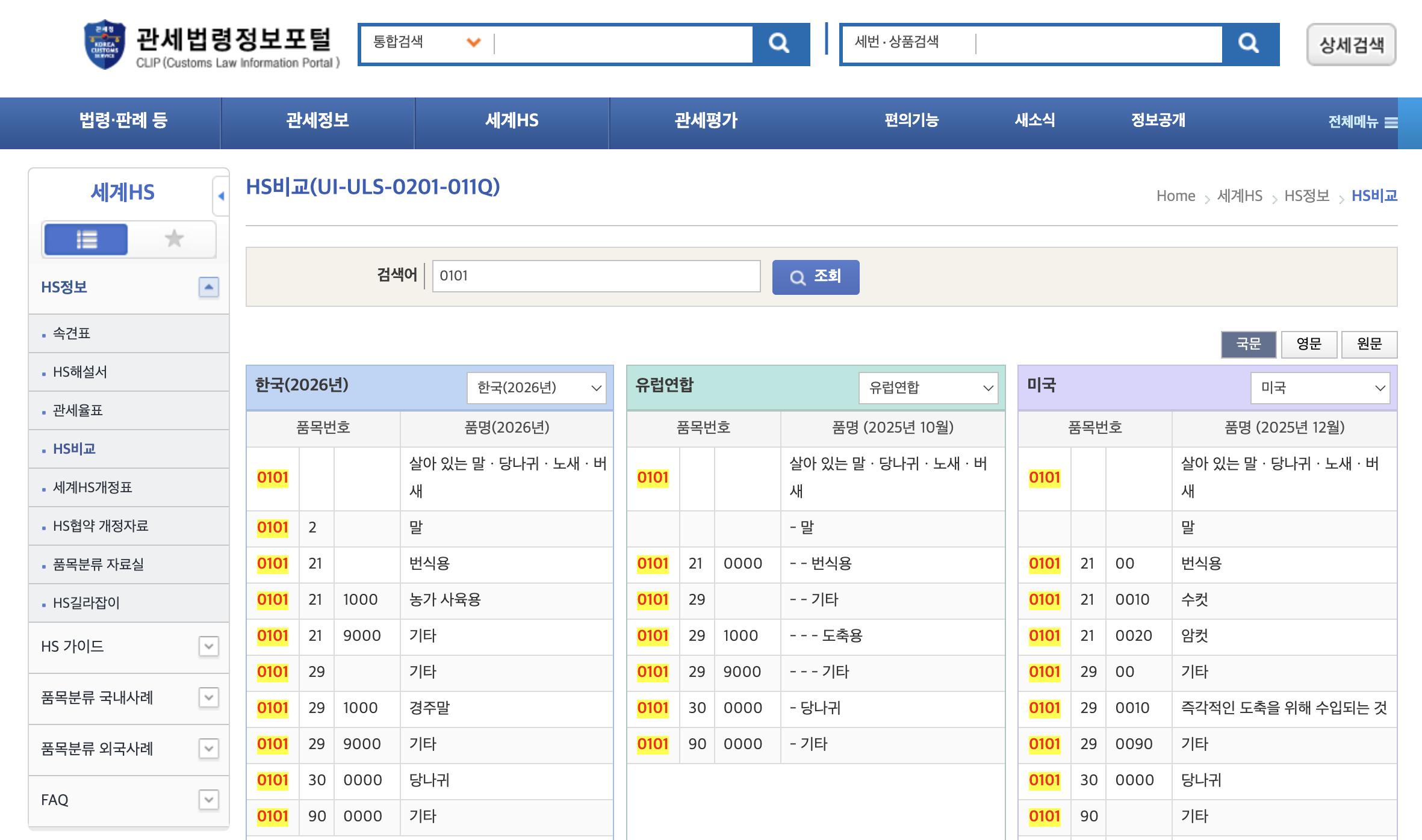Screen dimensions: 1422x840
Task: Click the 조회 search button
Action: (816, 277)
